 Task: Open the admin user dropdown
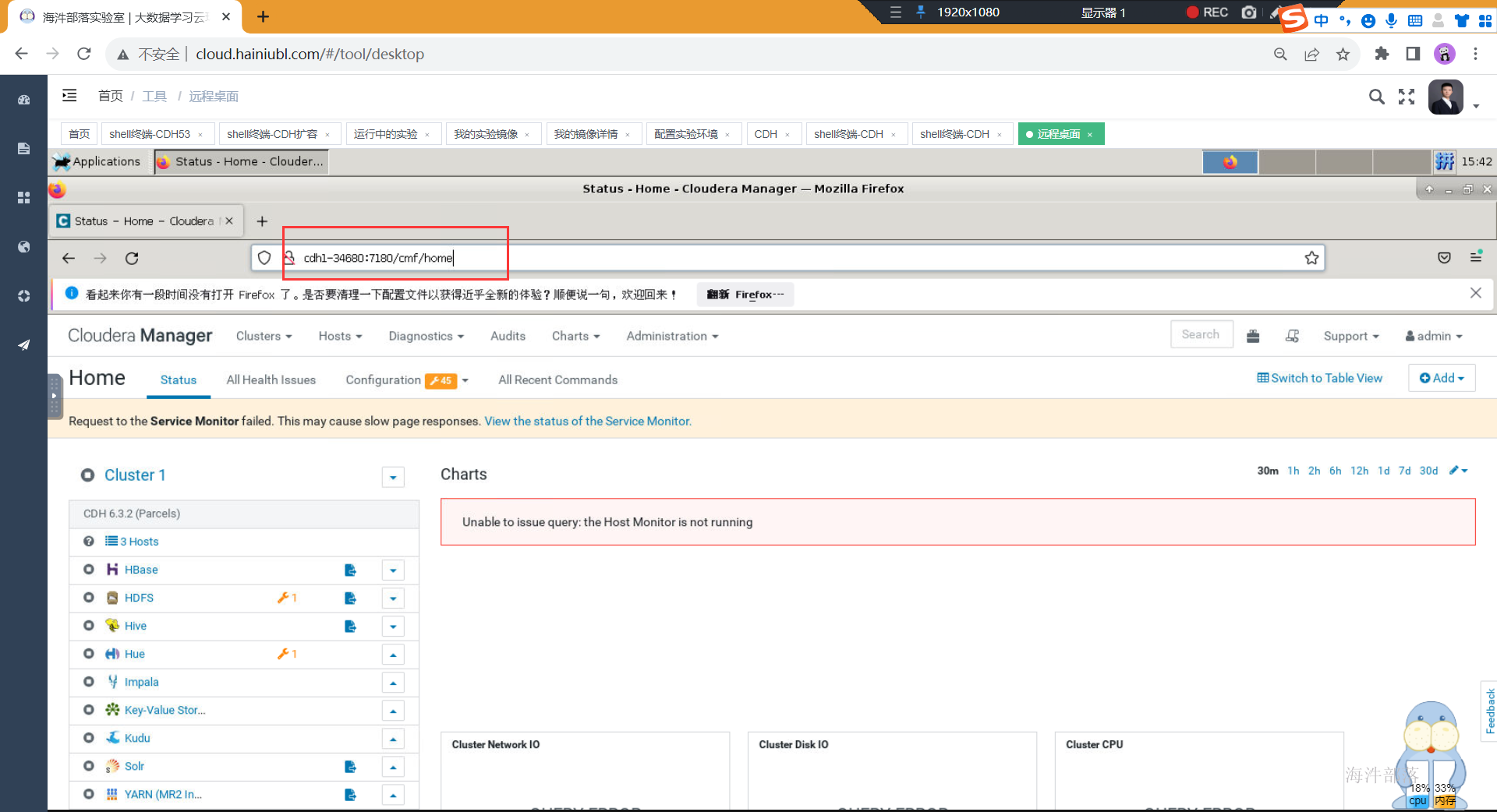click(1434, 336)
